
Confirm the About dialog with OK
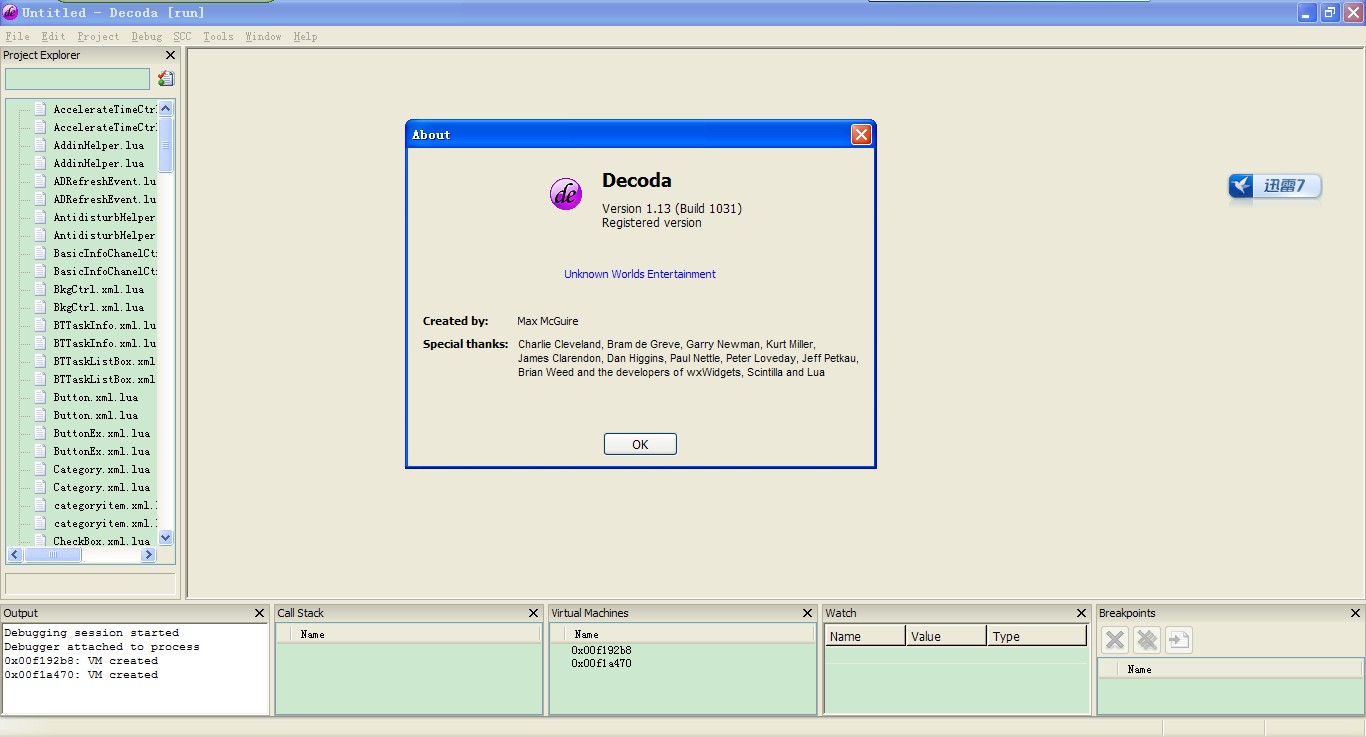point(640,444)
